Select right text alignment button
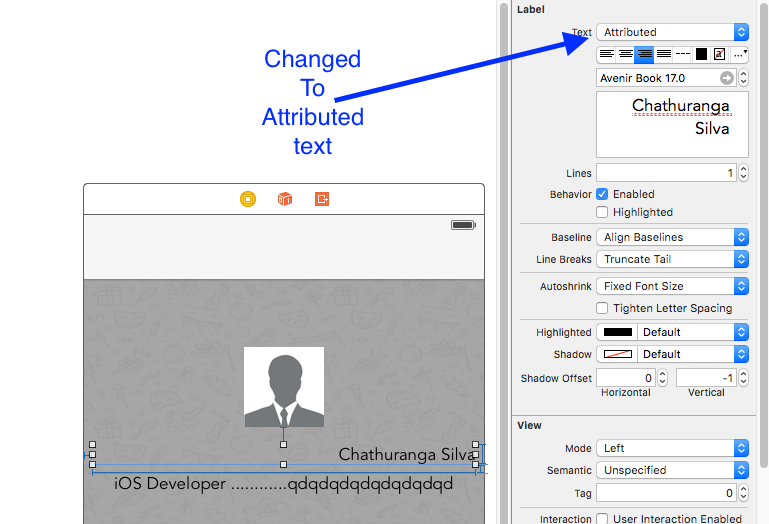Screen dimensions: 769x524 [x=644, y=54]
